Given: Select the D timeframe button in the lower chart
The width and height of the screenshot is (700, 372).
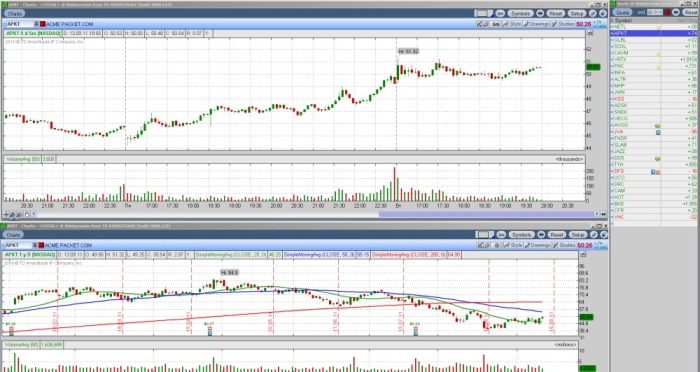Looking at the screenshot, I should [x=496, y=245].
